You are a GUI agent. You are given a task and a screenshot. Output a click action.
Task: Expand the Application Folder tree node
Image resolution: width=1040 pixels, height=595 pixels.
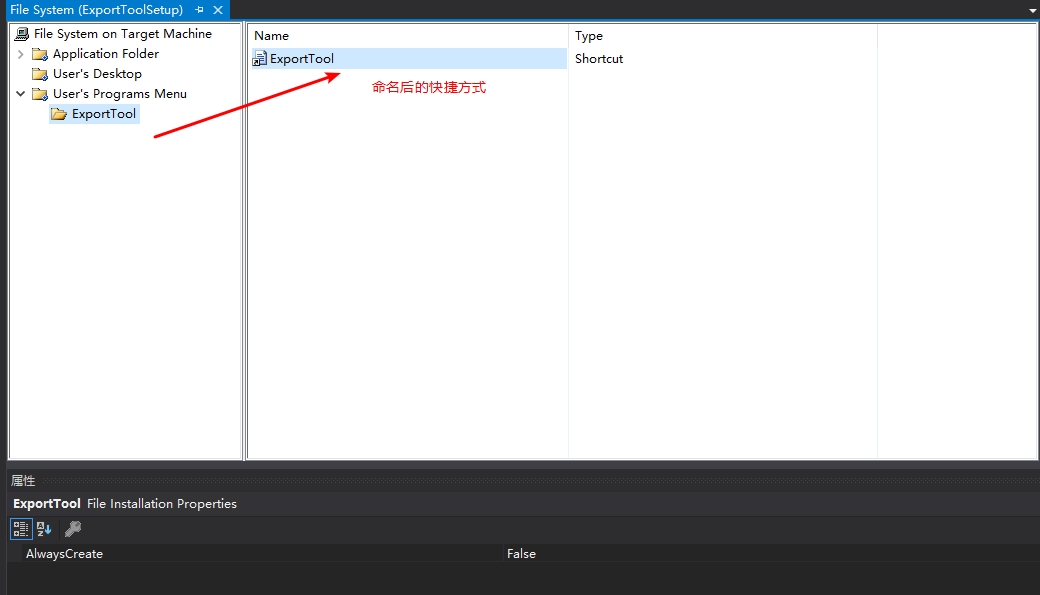21,54
